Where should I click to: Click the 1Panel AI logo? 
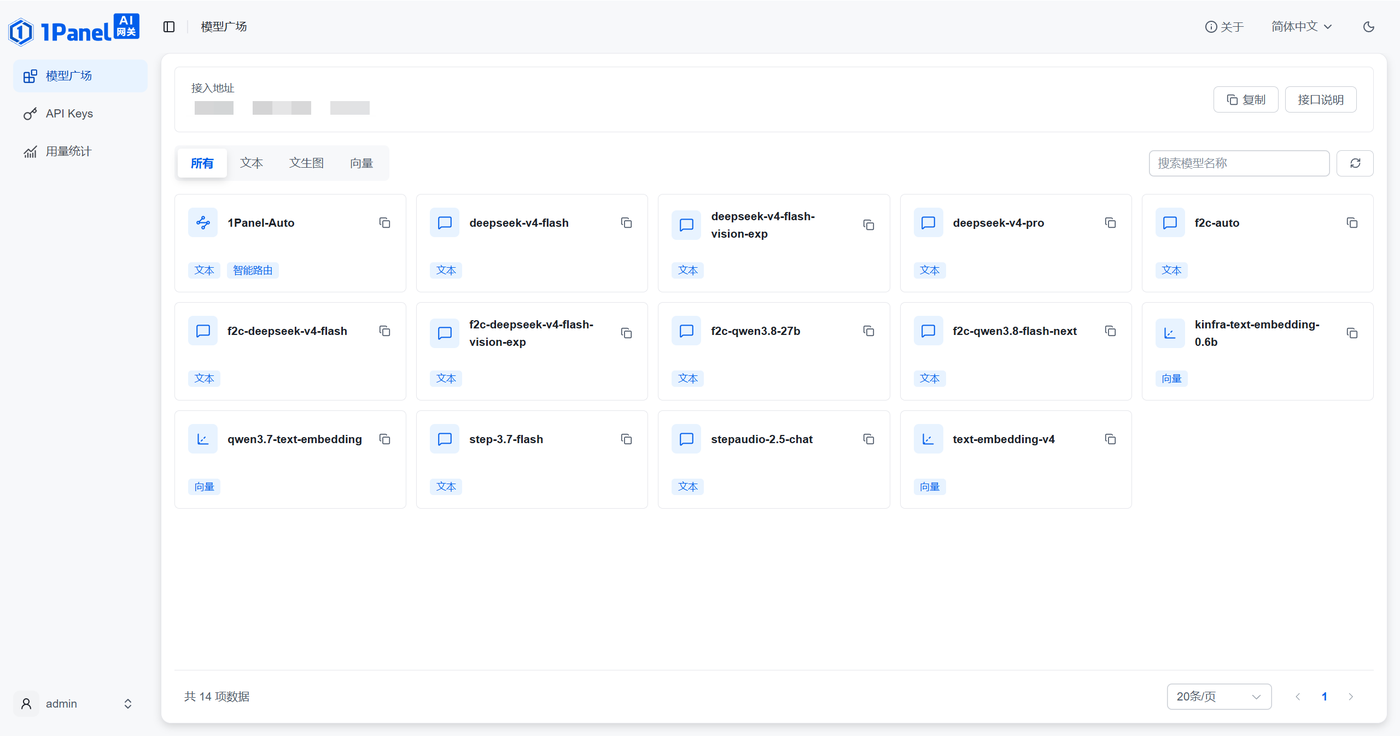click(74, 31)
